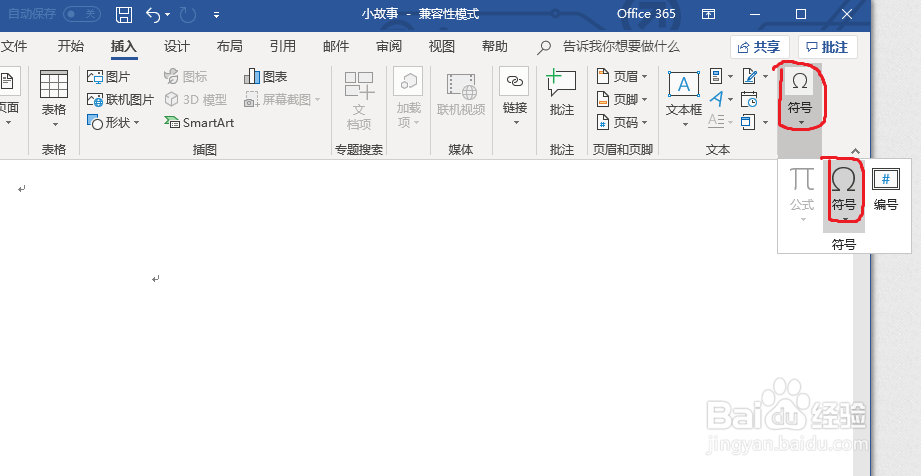This screenshot has width=921, height=476.
Task: Click the 批注 button beside 共享
Action: (828, 47)
